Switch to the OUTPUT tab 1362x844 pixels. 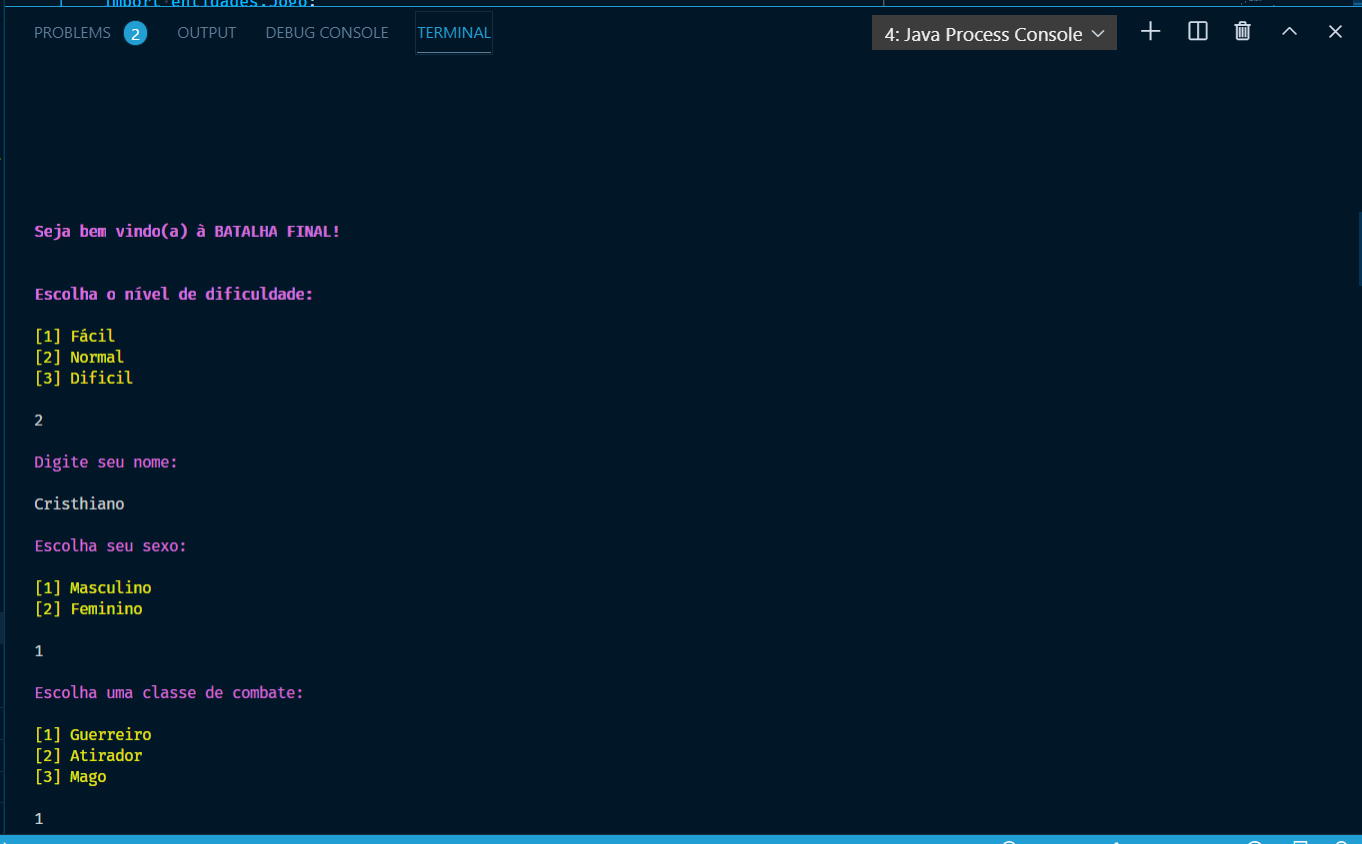coord(206,32)
